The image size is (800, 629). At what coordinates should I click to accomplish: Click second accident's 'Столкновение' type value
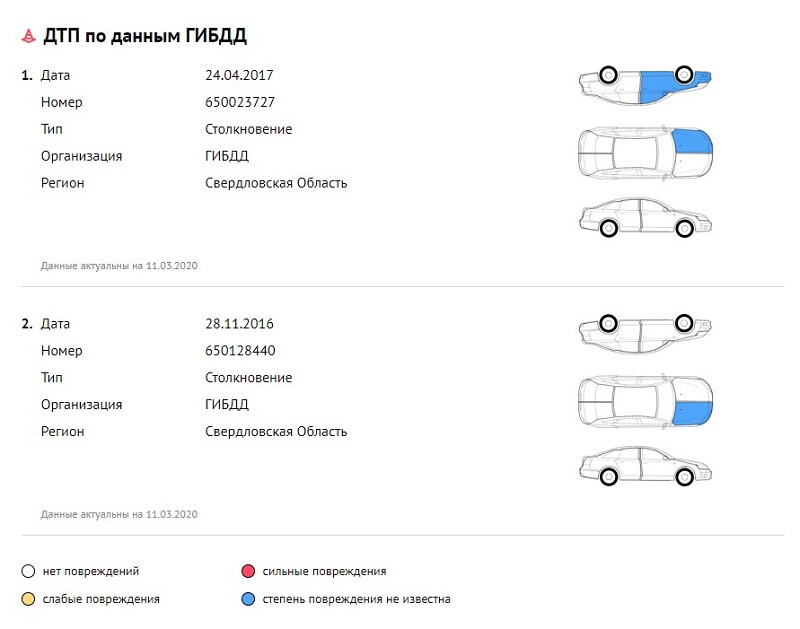pyautogui.click(x=248, y=378)
